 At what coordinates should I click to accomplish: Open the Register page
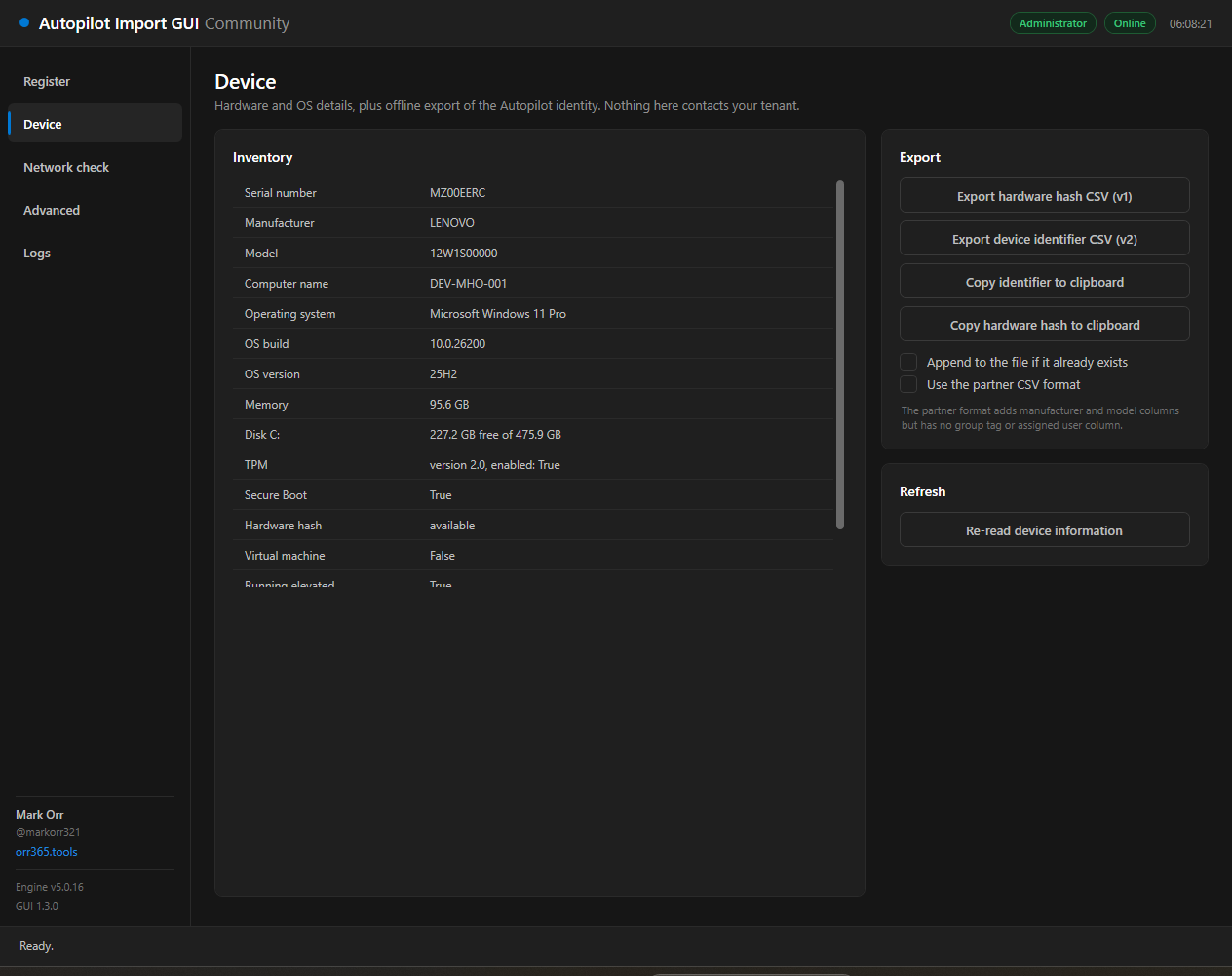95,81
